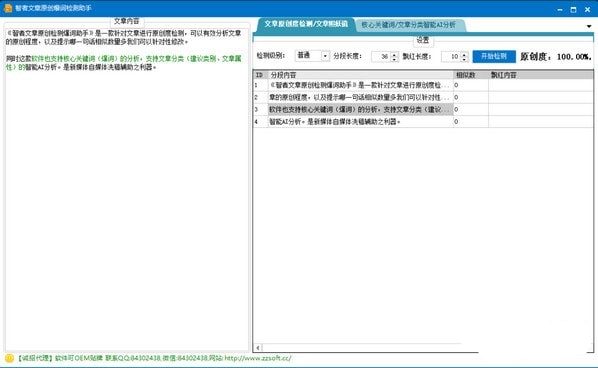The image size is (598, 368).
Task: Click the 设置 group label
Action: pyautogui.click(x=423, y=40)
